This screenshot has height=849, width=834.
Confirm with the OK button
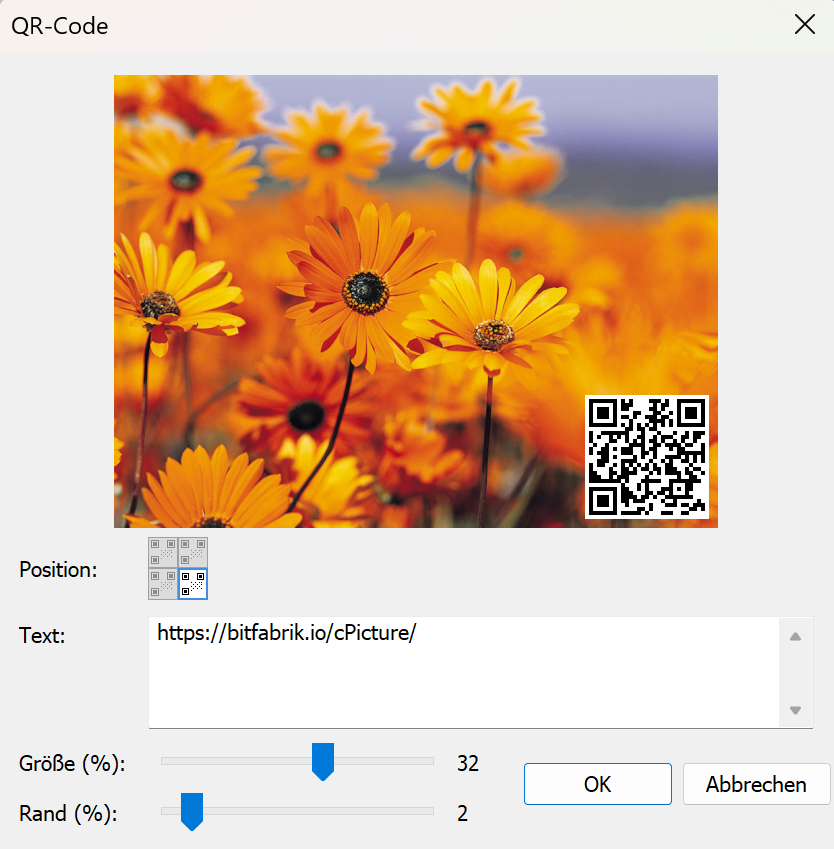pos(597,784)
